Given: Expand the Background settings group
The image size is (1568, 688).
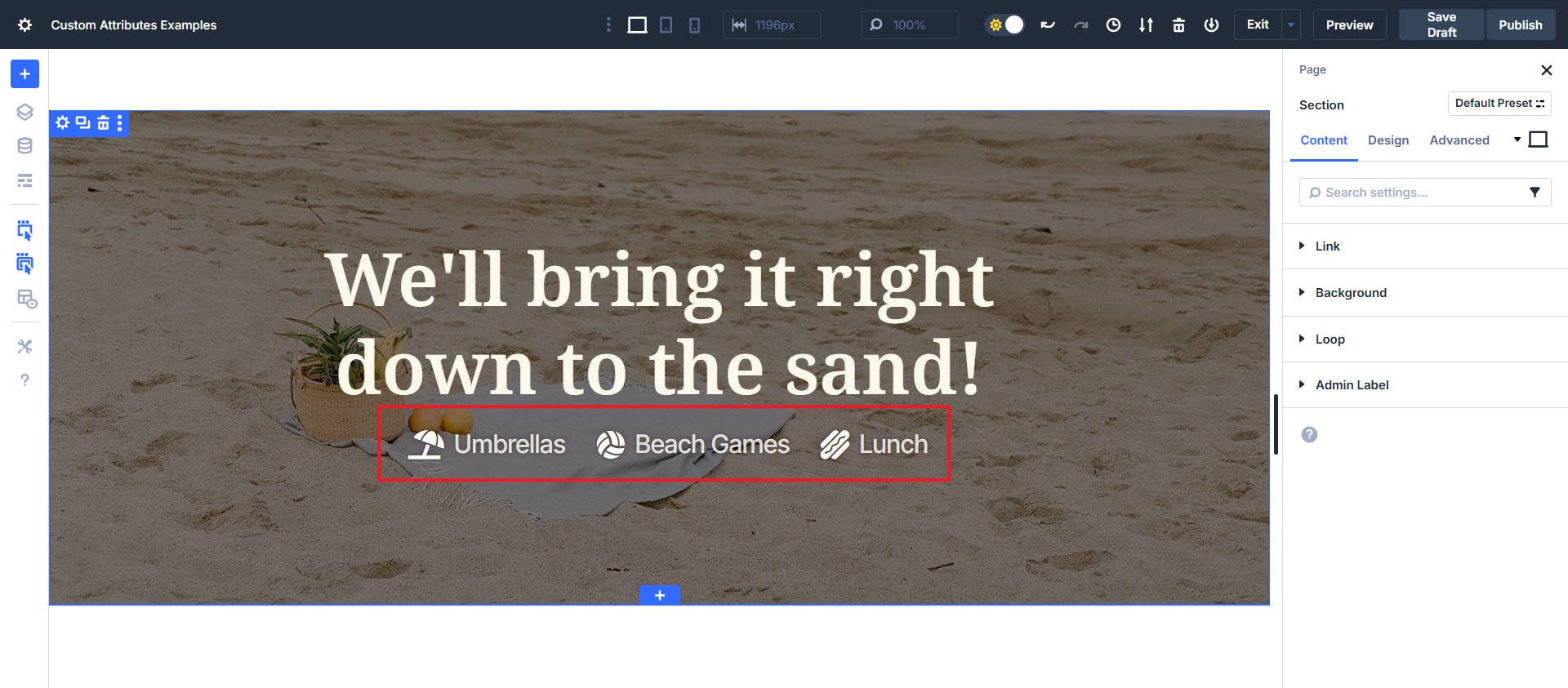Looking at the screenshot, I should click(1350, 293).
